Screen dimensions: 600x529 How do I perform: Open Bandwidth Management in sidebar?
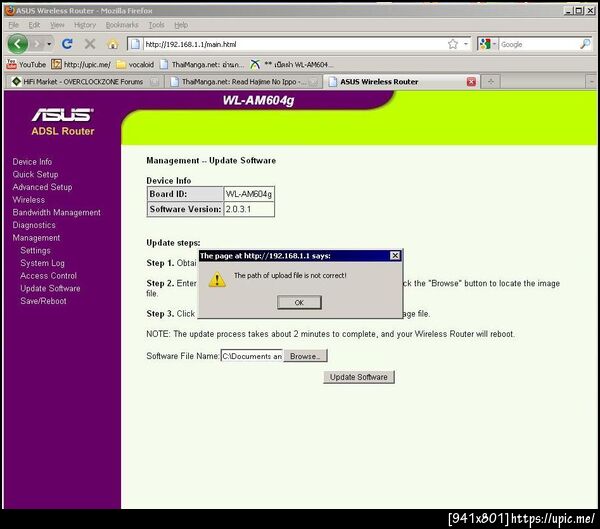pos(57,212)
